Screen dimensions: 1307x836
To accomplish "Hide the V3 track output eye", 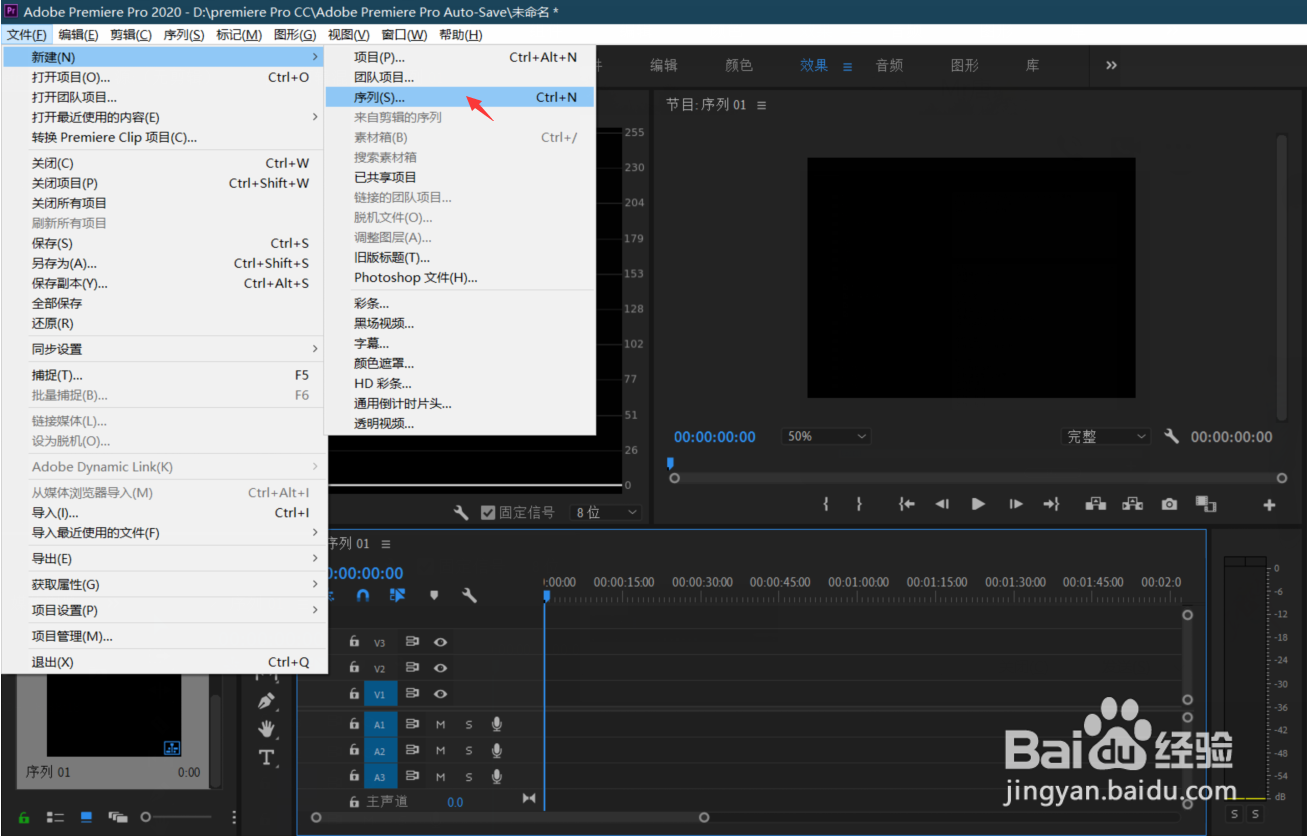I will [x=440, y=642].
